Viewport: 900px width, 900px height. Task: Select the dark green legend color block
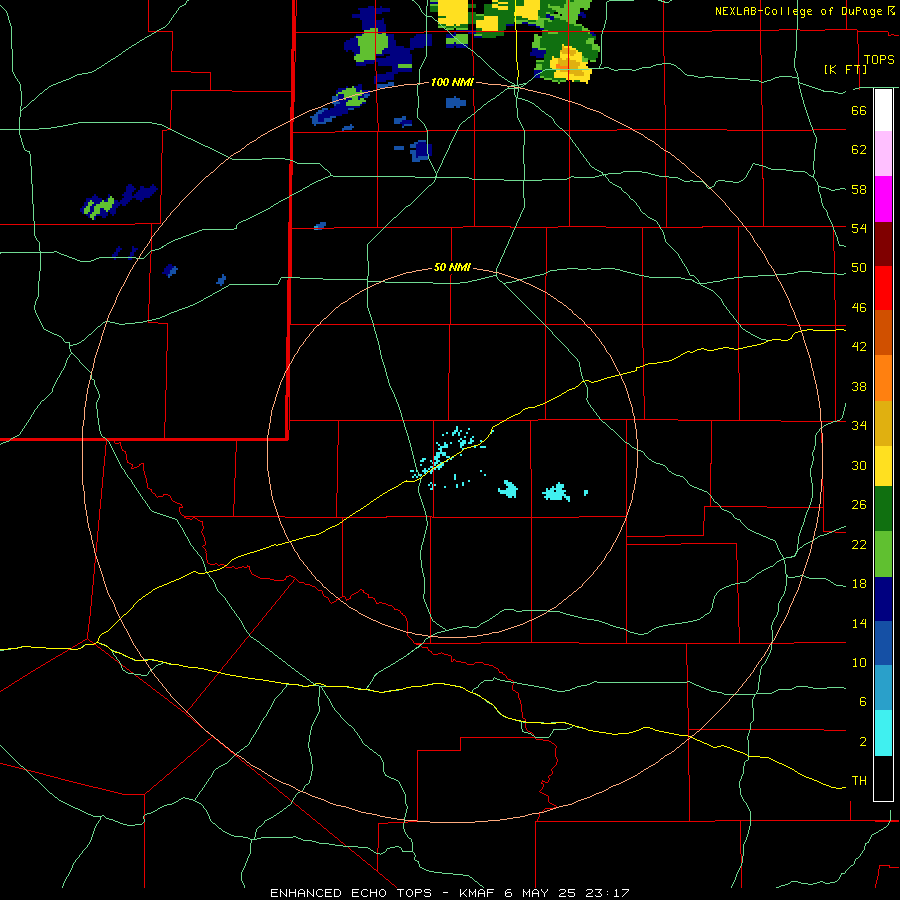pyautogui.click(x=883, y=509)
